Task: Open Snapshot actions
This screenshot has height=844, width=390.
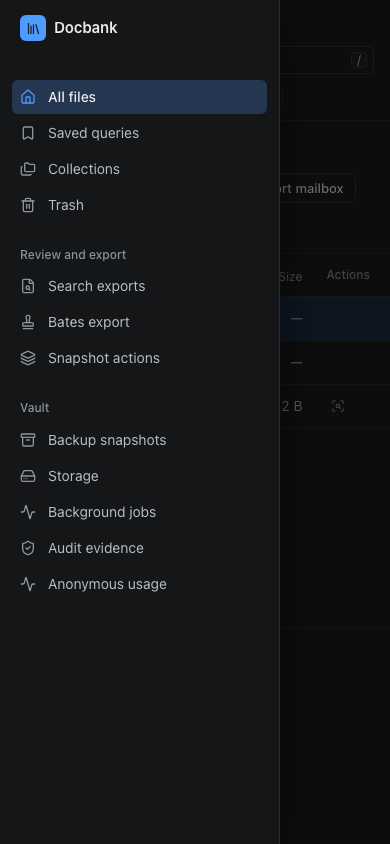Action: click(x=139, y=358)
